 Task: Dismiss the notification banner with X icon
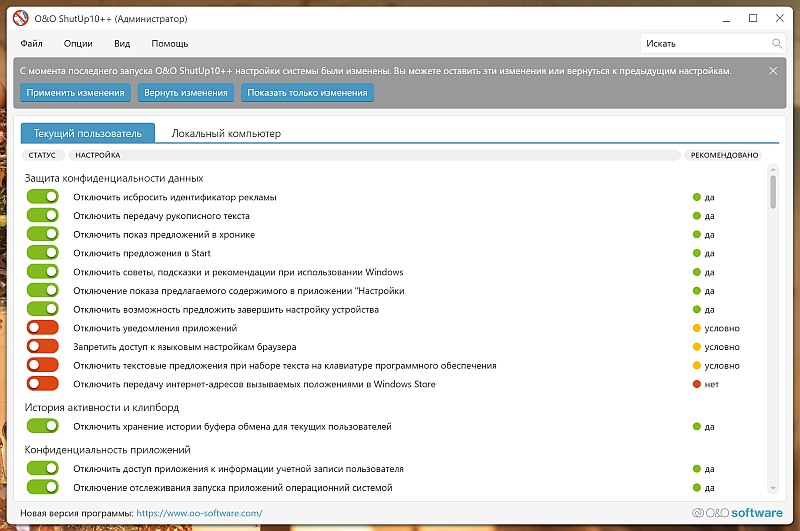coord(773,71)
